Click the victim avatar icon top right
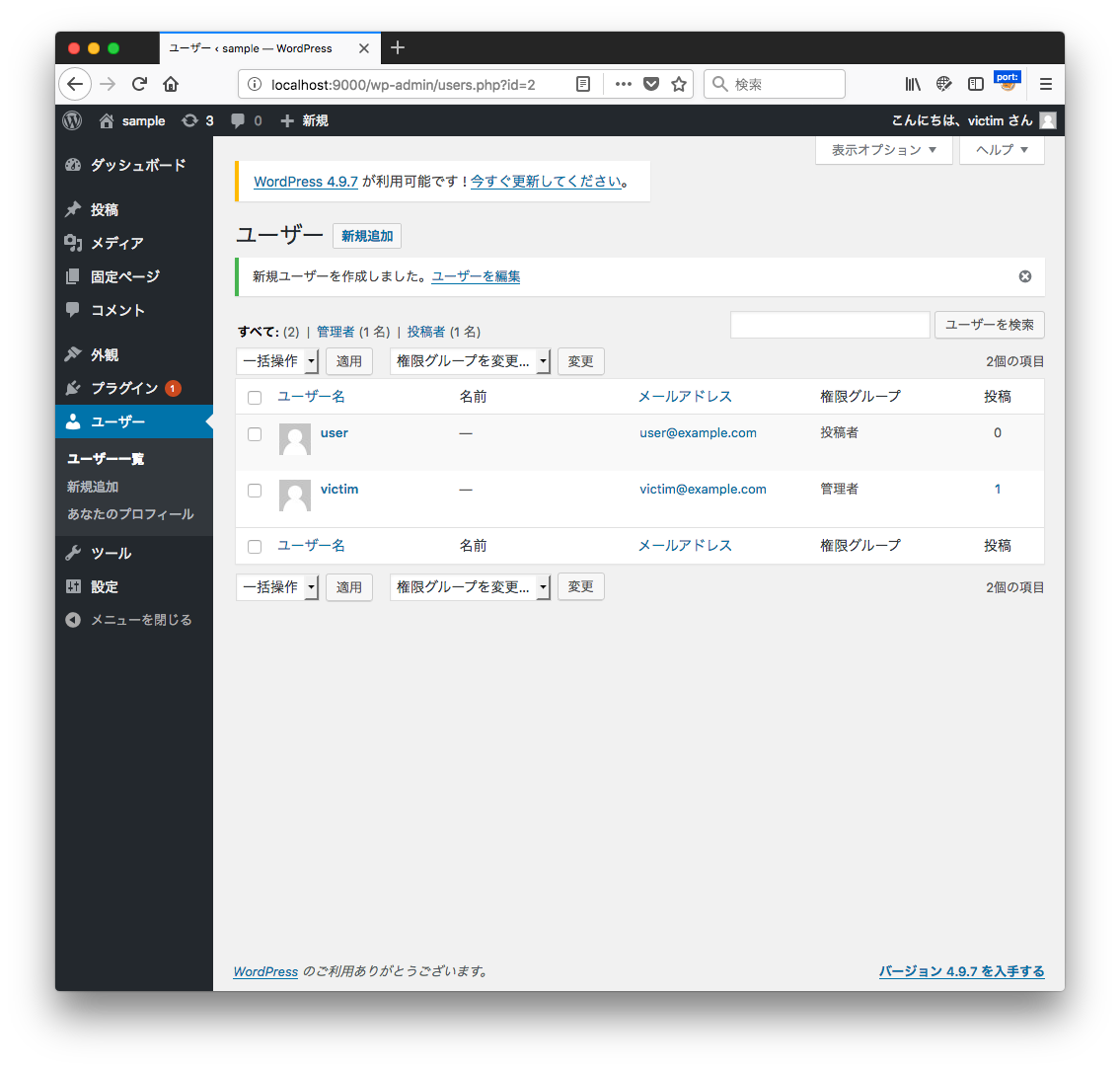 tap(1048, 120)
